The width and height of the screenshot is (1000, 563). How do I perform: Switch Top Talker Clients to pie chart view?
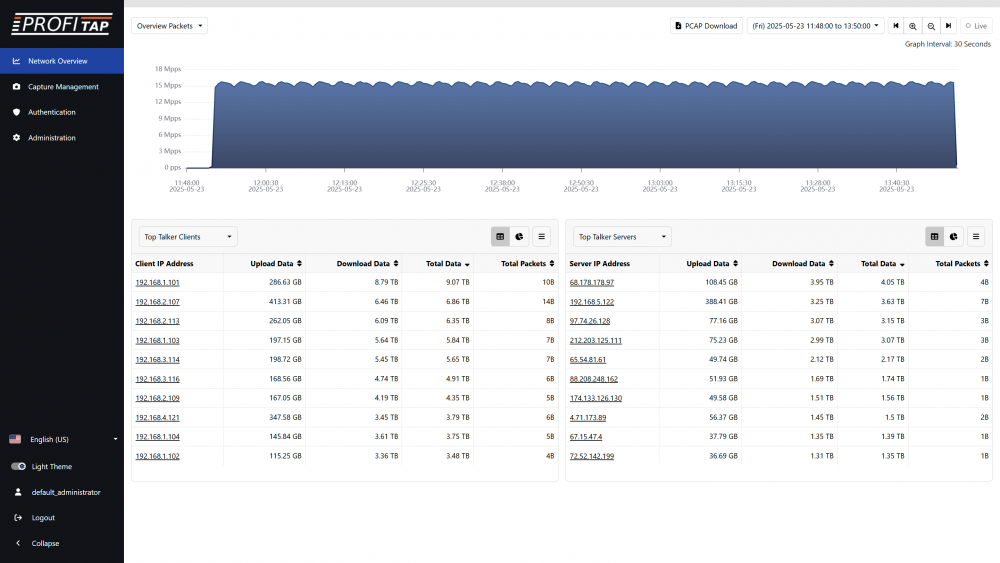point(520,237)
